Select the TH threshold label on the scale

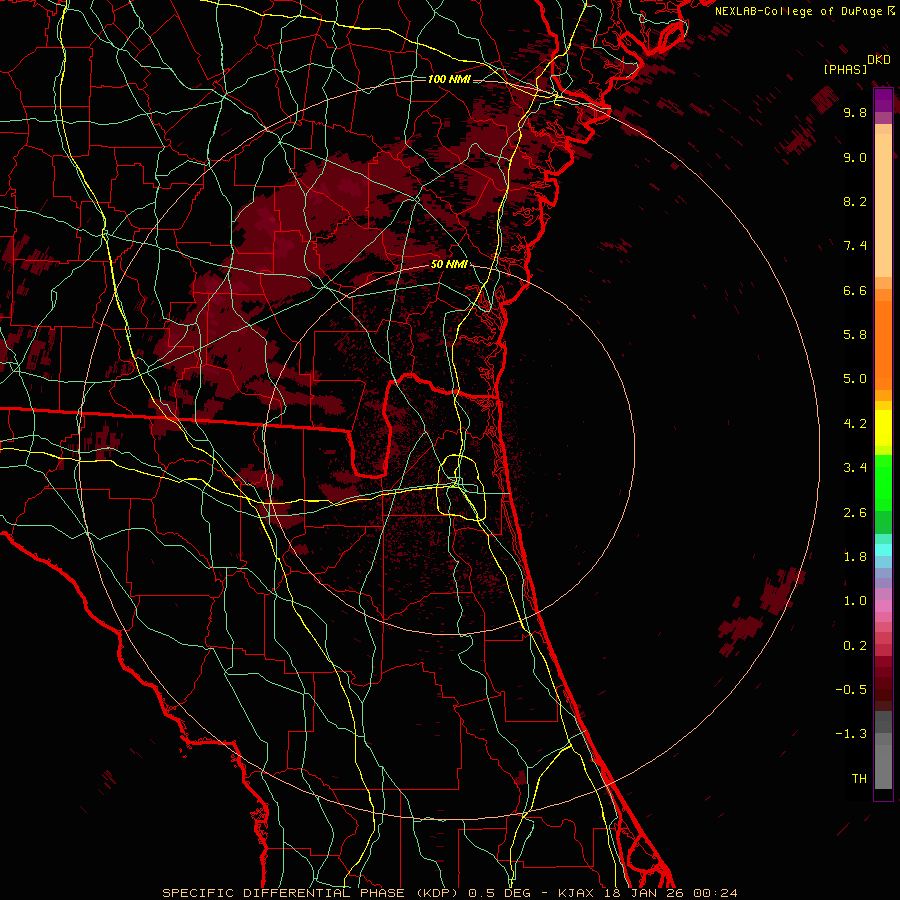coord(859,779)
